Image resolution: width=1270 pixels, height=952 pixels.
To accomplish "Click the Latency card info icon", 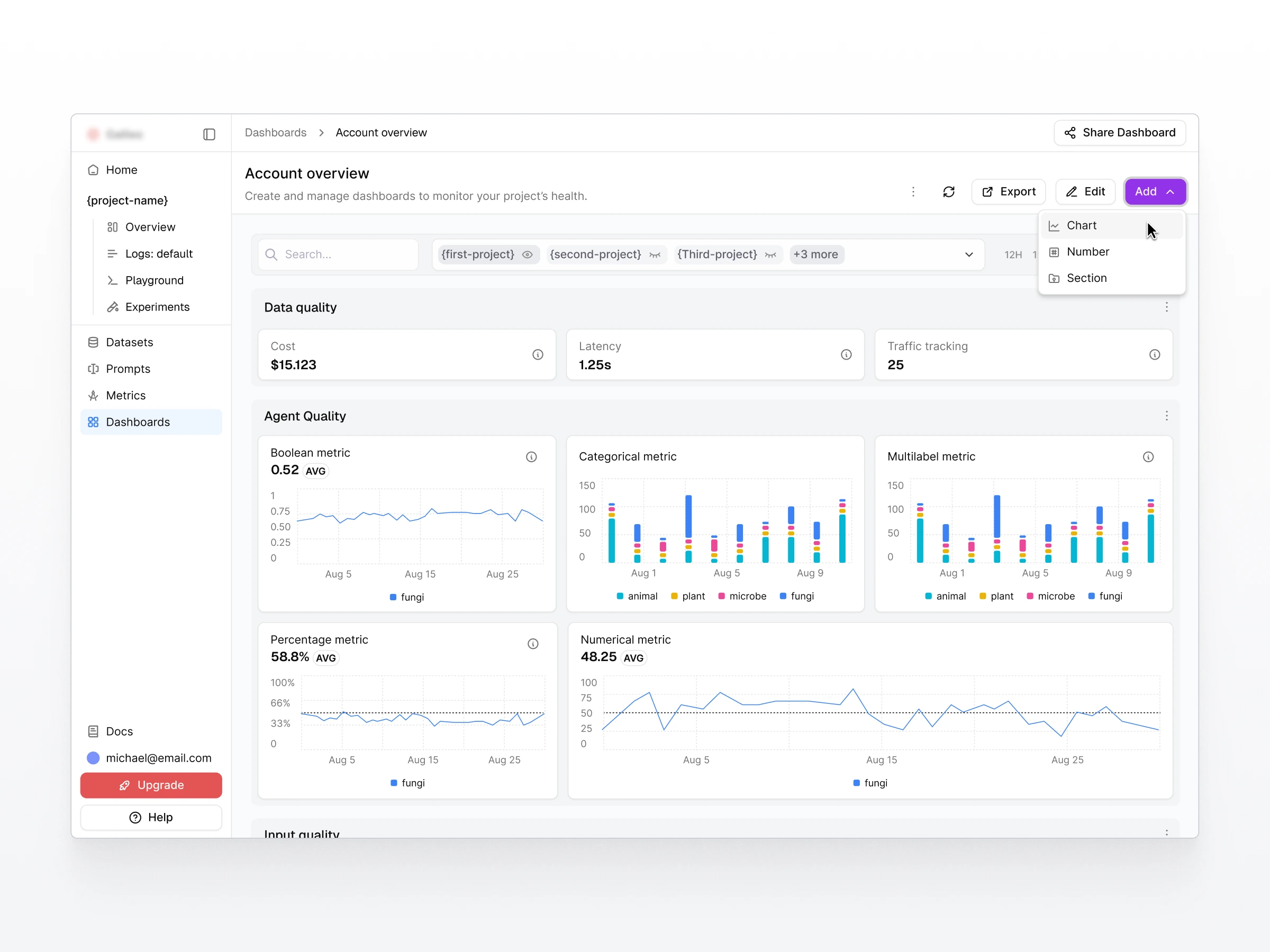I will [x=846, y=355].
